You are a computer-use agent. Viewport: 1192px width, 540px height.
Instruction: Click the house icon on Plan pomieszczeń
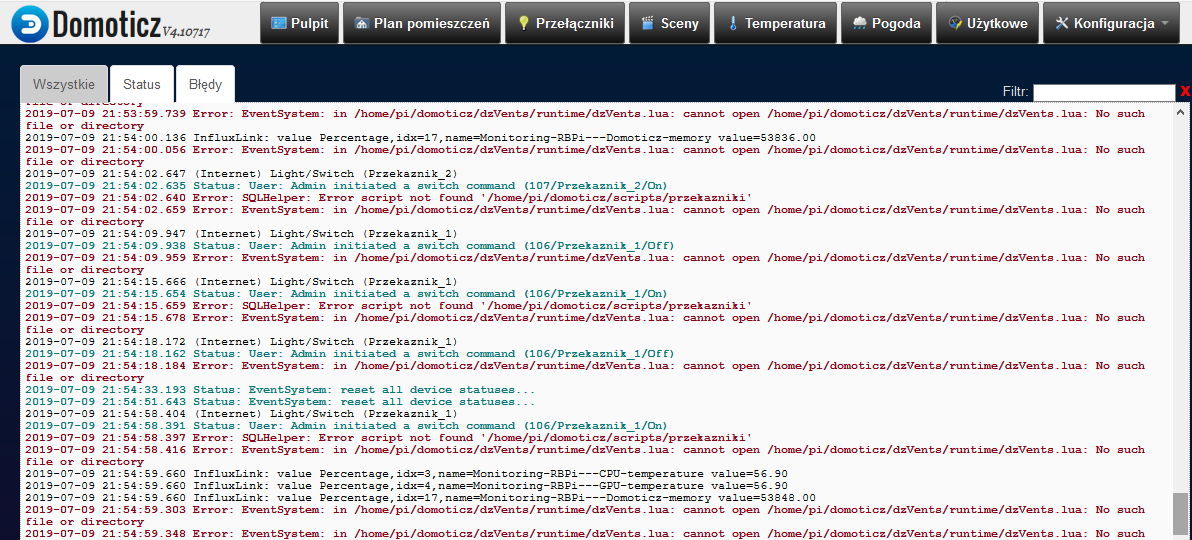(362, 23)
